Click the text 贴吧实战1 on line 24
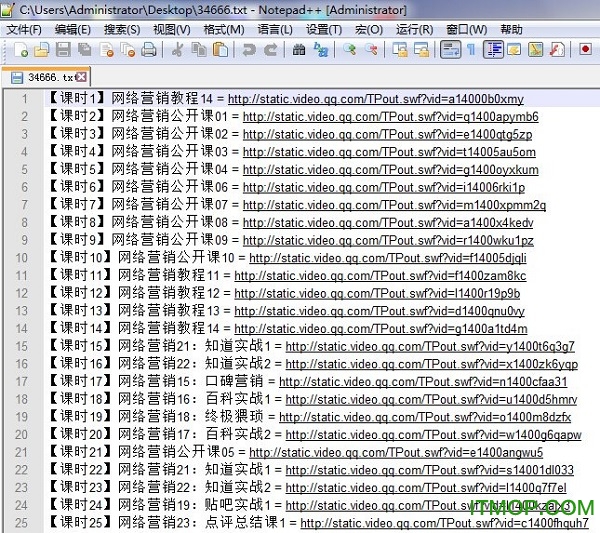 (237, 505)
